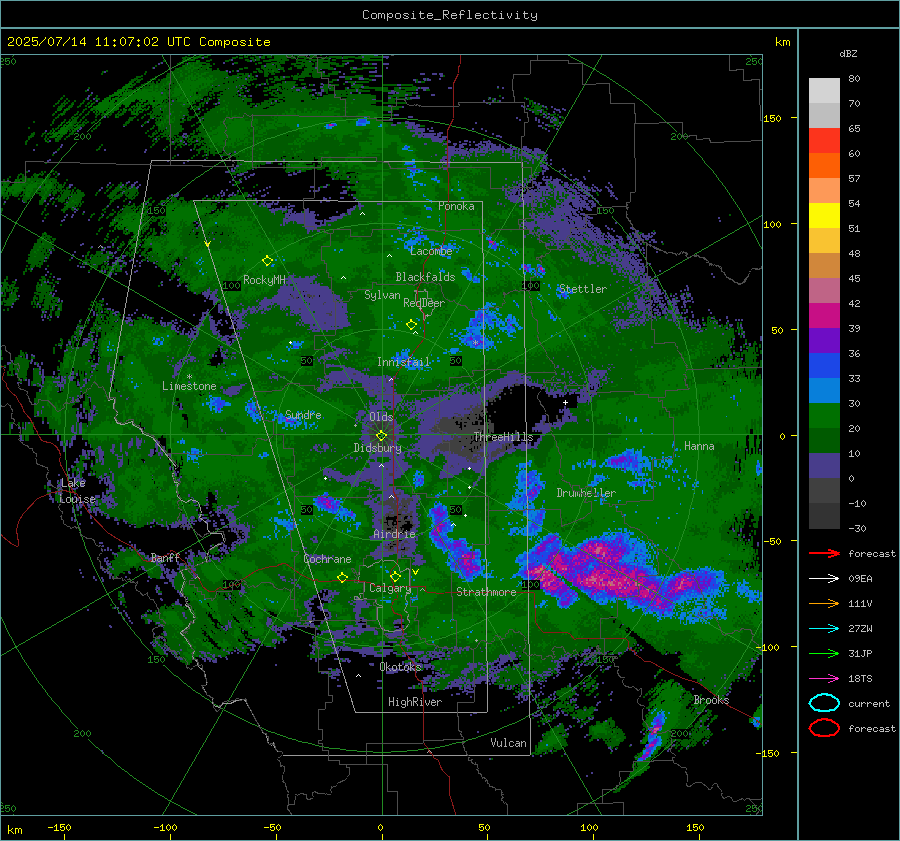900x841 pixels.
Task: Click the Hanna city label
Action: [x=699, y=445]
